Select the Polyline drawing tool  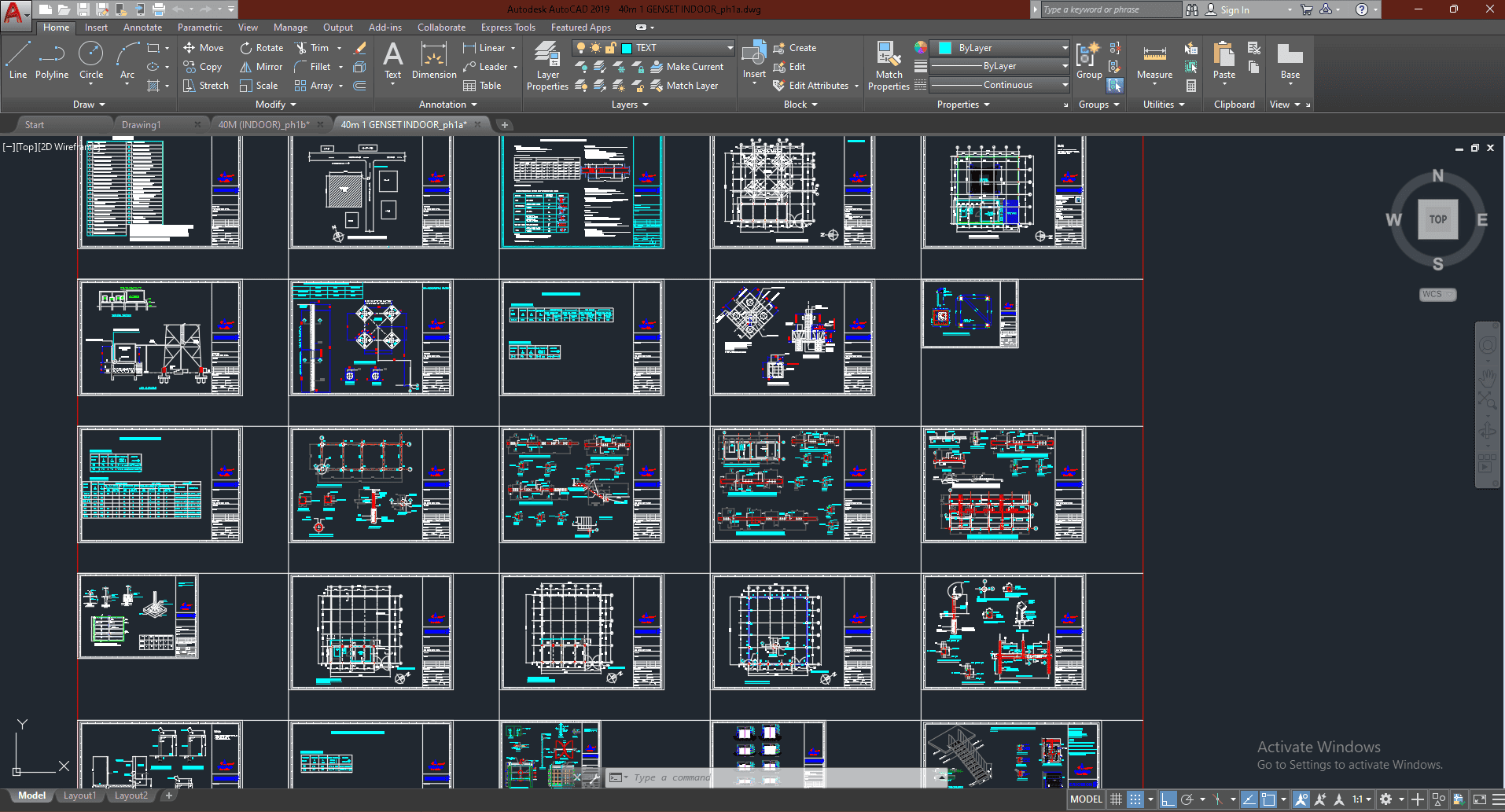[x=51, y=61]
